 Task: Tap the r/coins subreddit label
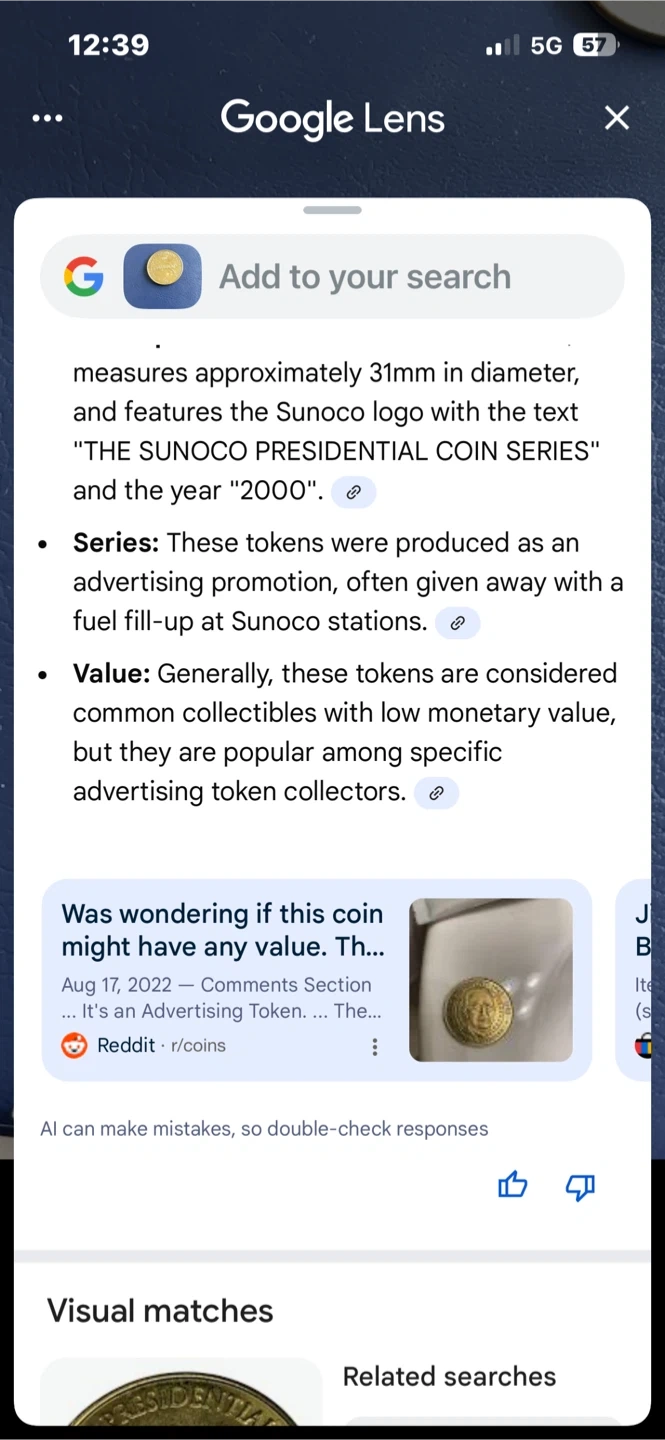[198, 1046]
